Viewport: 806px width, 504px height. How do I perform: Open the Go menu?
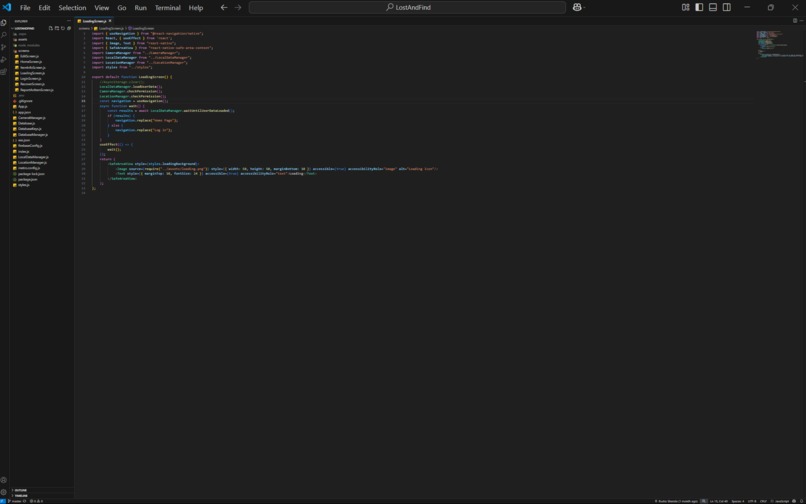click(x=122, y=8)
